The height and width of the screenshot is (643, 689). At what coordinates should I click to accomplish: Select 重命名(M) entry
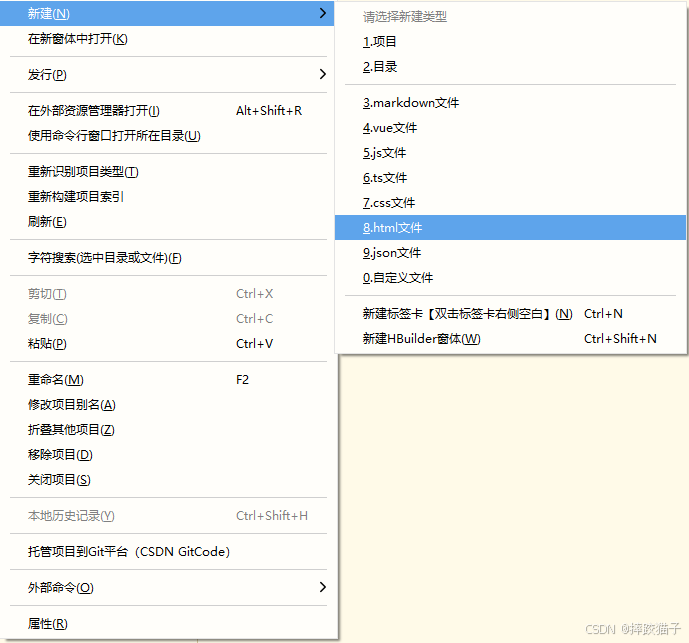coord(169,379)
